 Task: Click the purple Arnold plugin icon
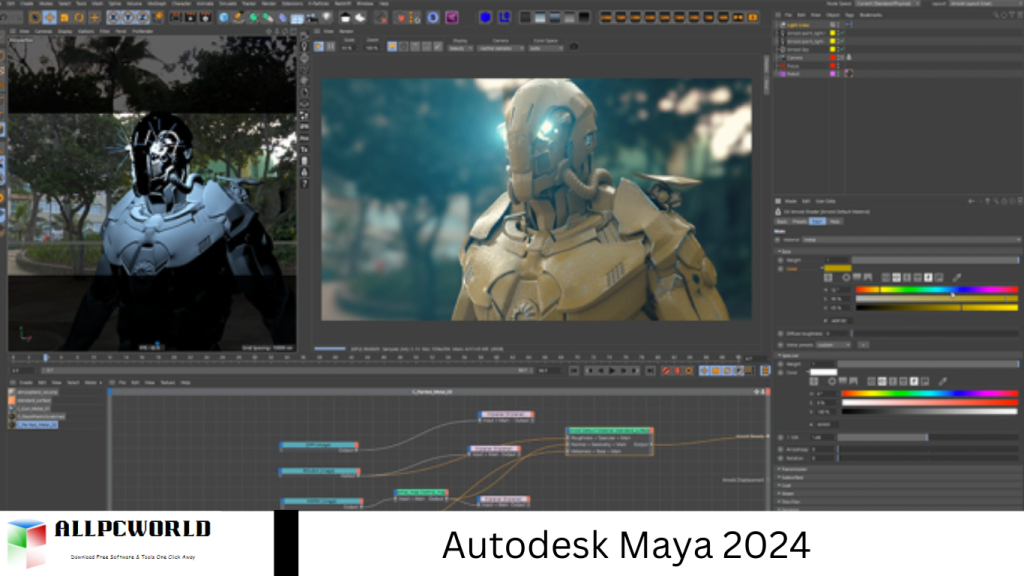pyautogui.click(x=452, y=18)
